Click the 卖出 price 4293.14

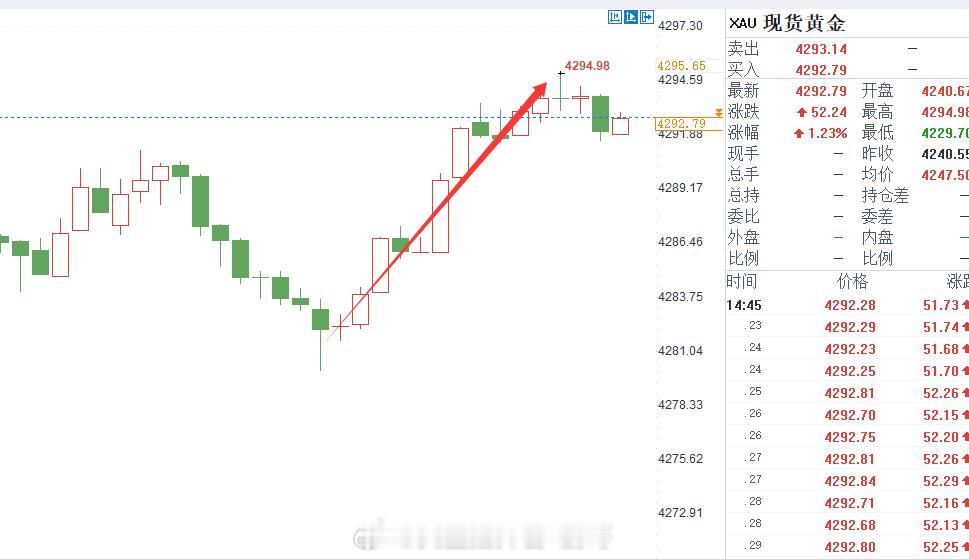(821, 49)
